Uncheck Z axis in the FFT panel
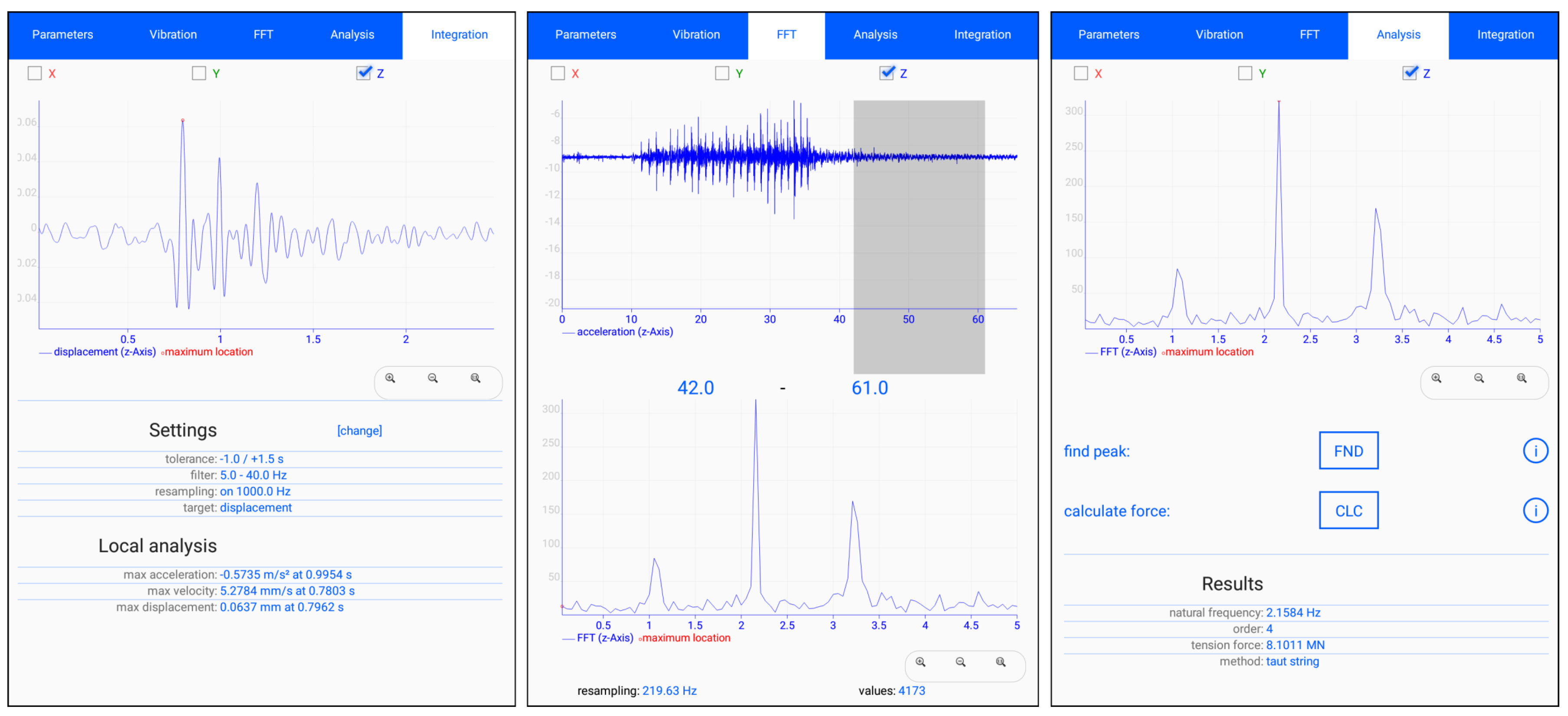1568x716 pixels. [x=886, y=74]
